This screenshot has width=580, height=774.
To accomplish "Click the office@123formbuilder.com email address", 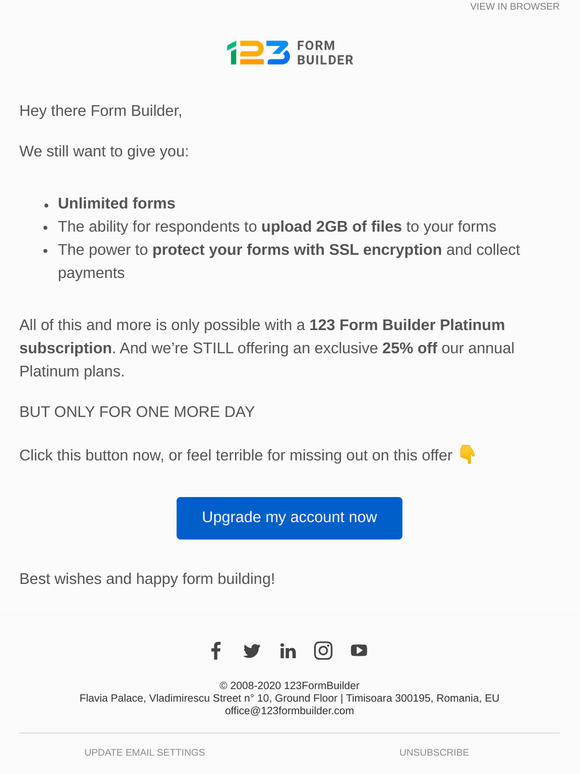I will coord(289,711).
